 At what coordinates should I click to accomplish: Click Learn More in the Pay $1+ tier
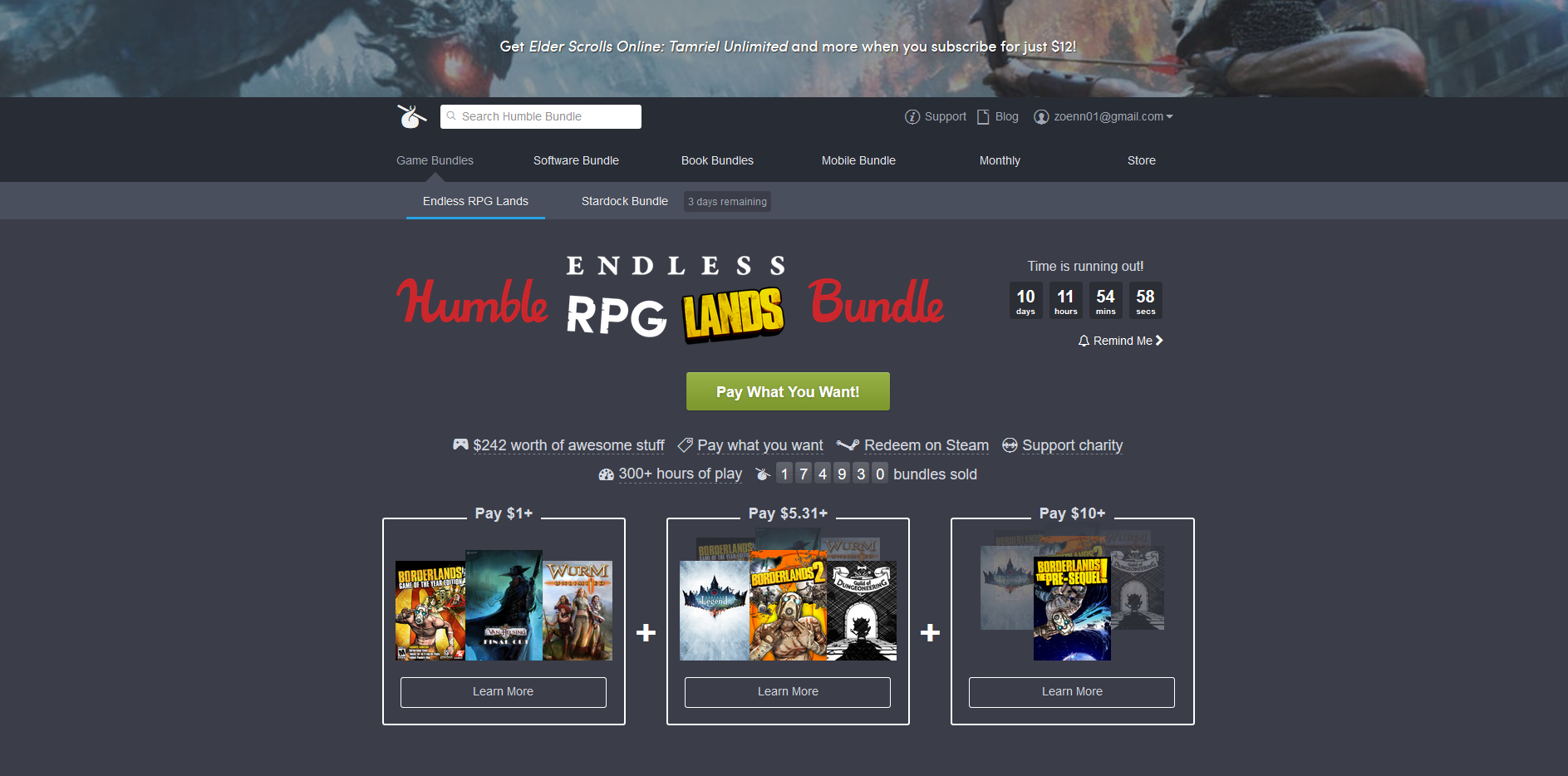[504, 692]
